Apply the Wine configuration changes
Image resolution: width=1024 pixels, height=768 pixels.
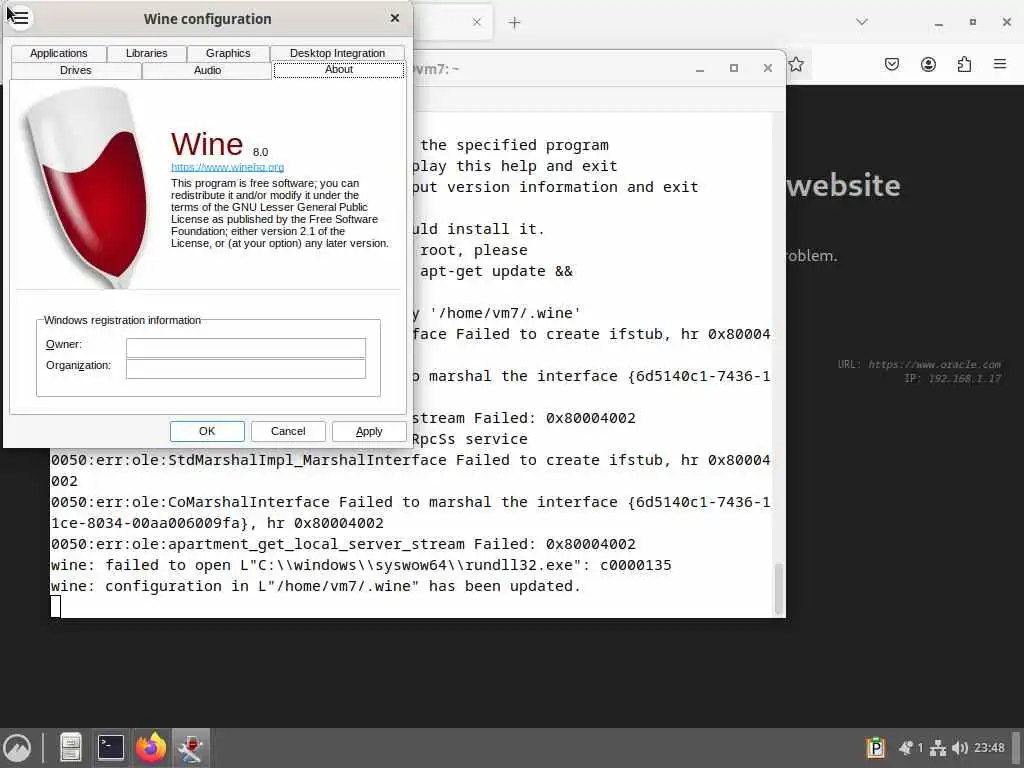[369, 431]
